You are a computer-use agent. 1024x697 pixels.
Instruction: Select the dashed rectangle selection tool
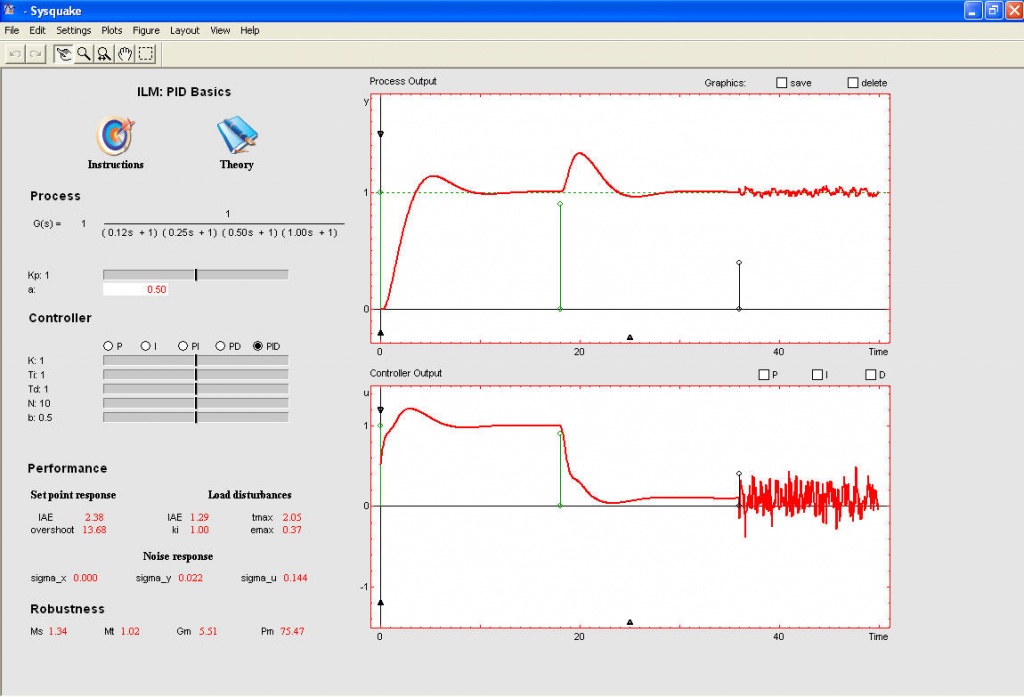click(146, 54)
